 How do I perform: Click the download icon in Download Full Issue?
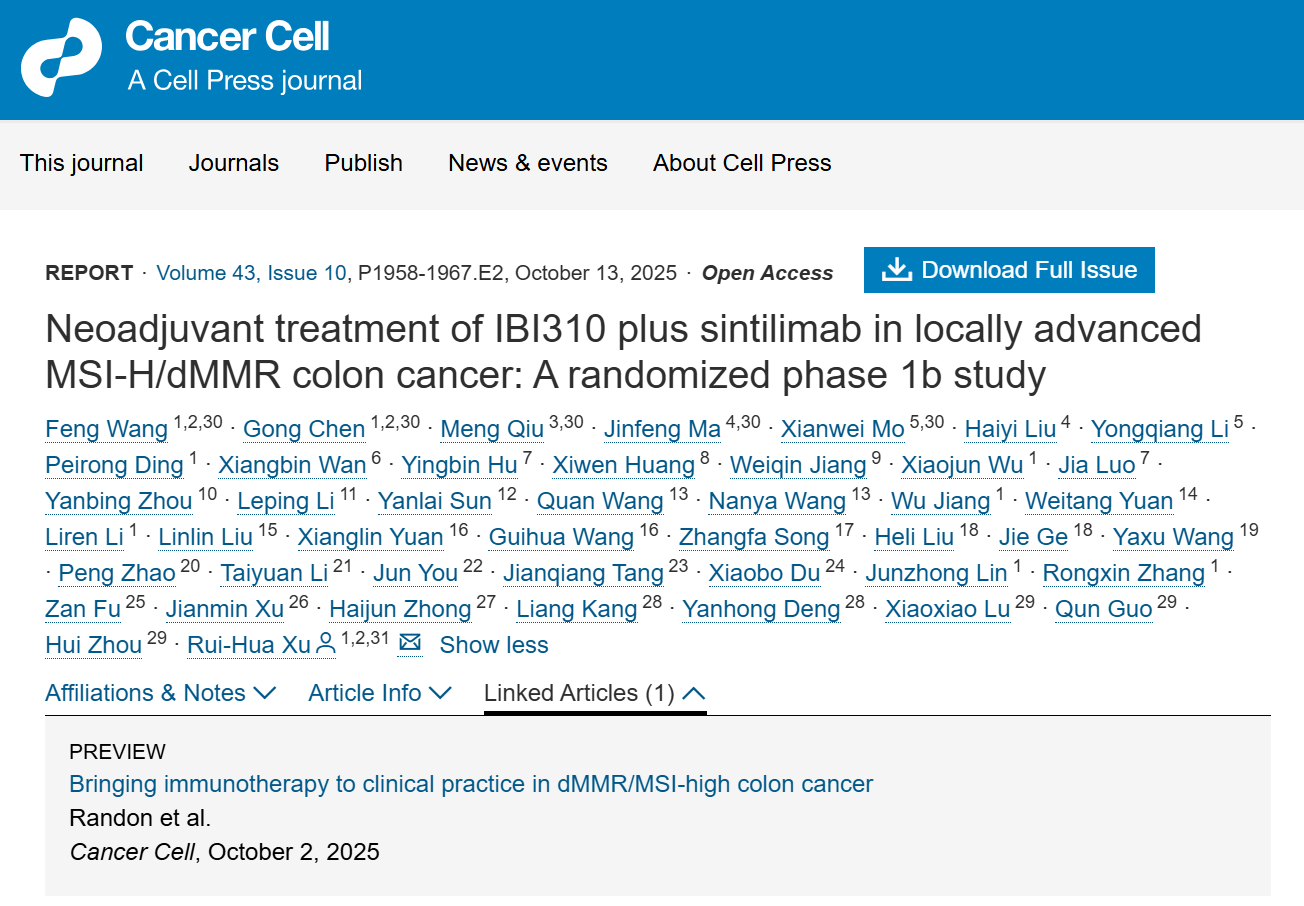pyautogui.click(x=896, y=270)
